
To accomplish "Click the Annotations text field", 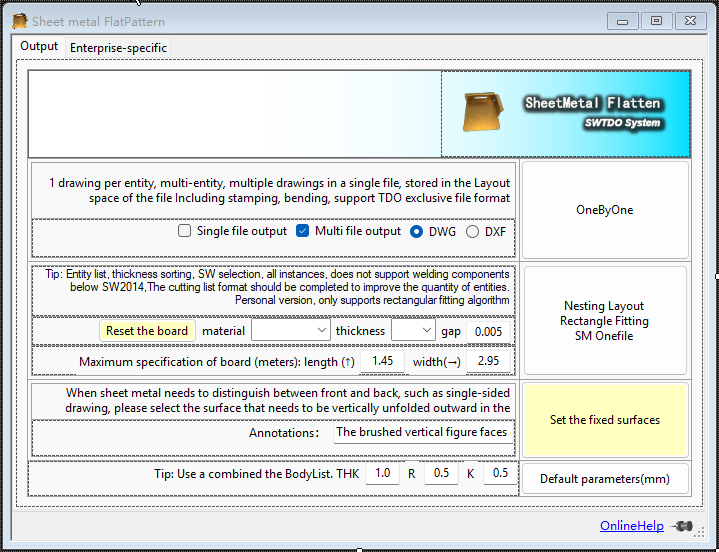I will tap(424, 433).
